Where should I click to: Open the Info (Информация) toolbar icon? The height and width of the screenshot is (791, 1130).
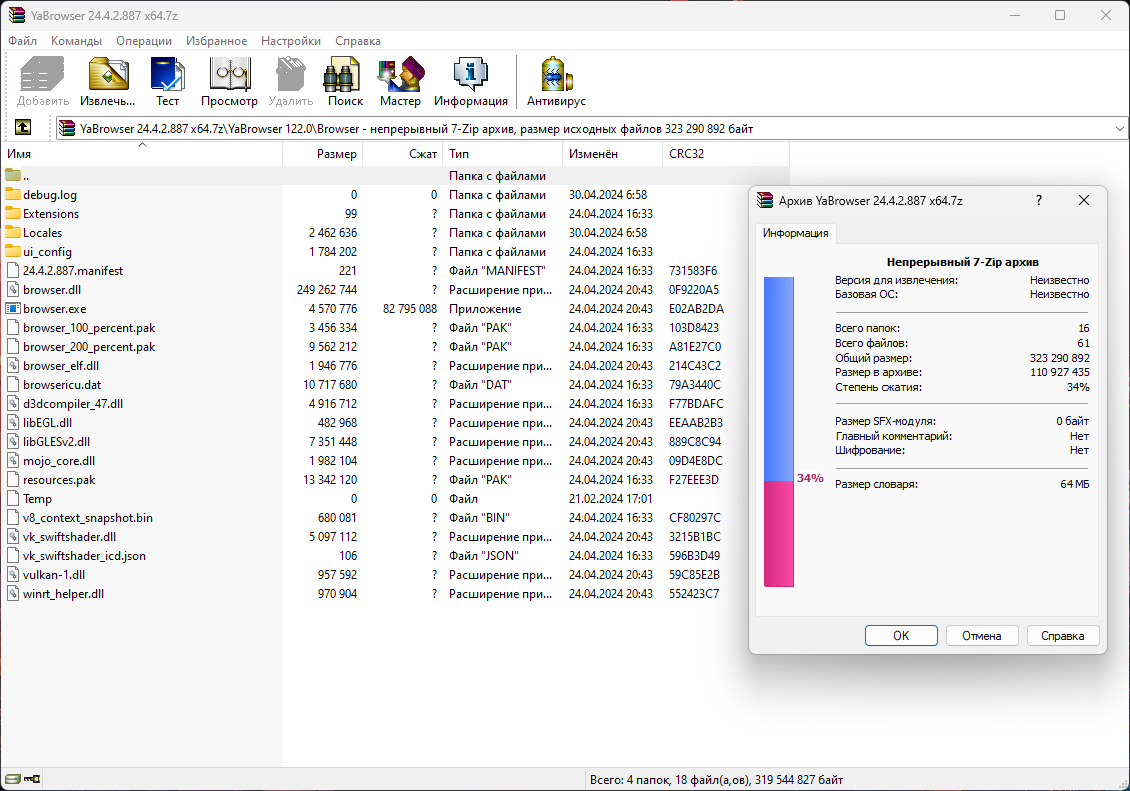tap(471, 75)
